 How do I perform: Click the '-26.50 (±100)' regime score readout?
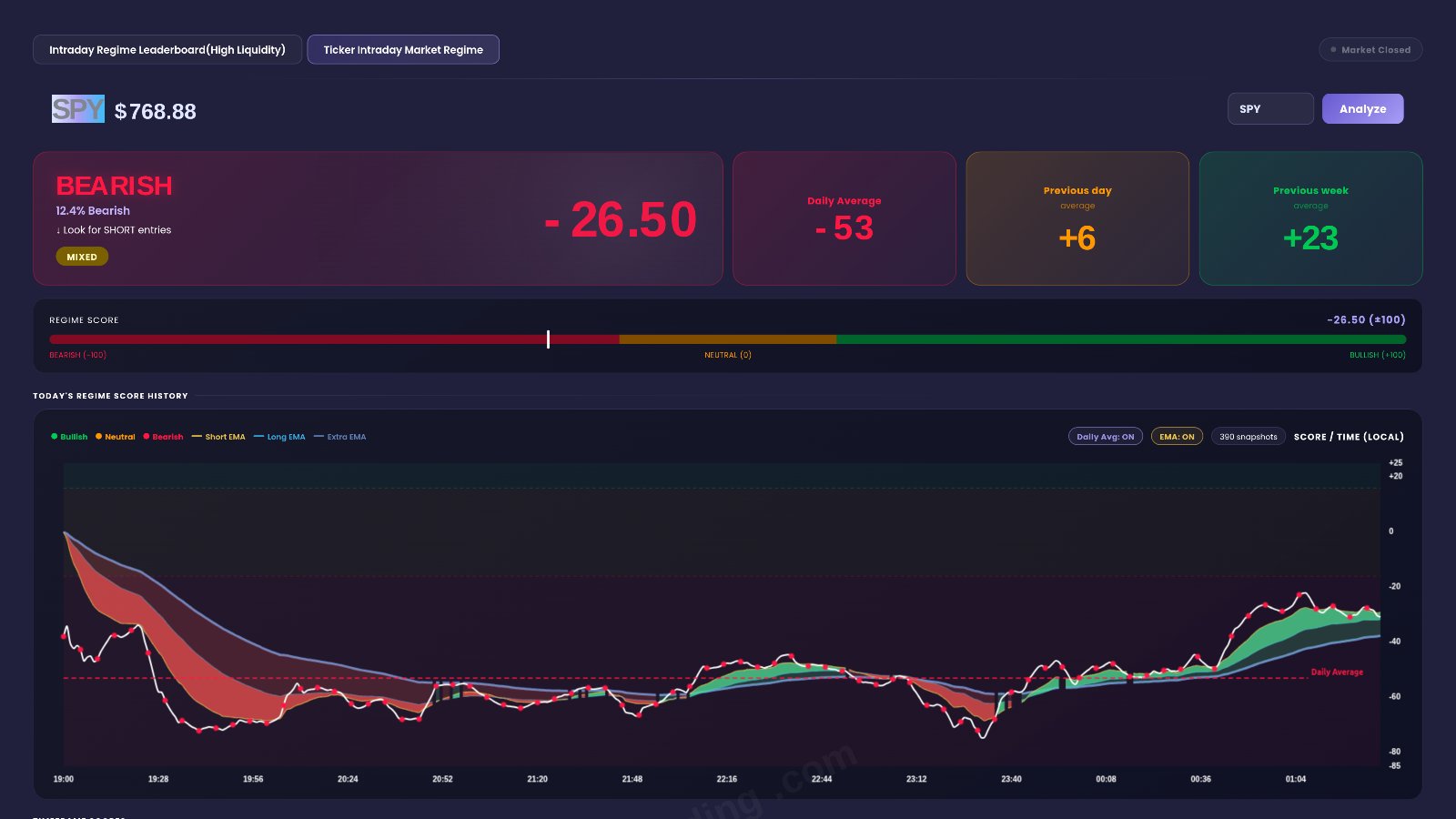click(1366, 319)
